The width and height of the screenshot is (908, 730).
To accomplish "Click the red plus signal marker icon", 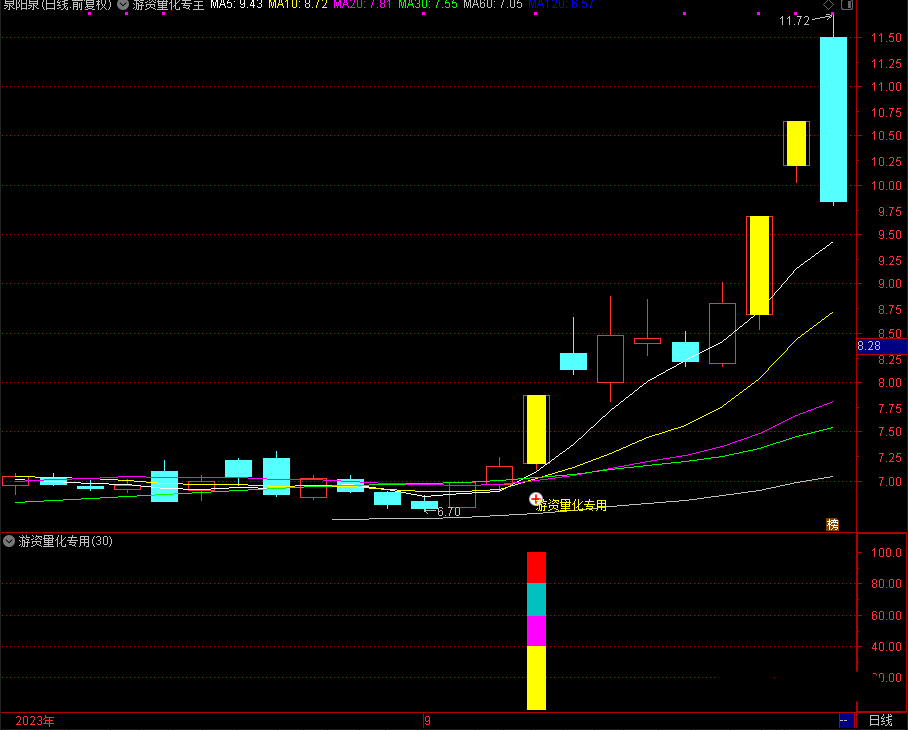I will pos(536,498).
